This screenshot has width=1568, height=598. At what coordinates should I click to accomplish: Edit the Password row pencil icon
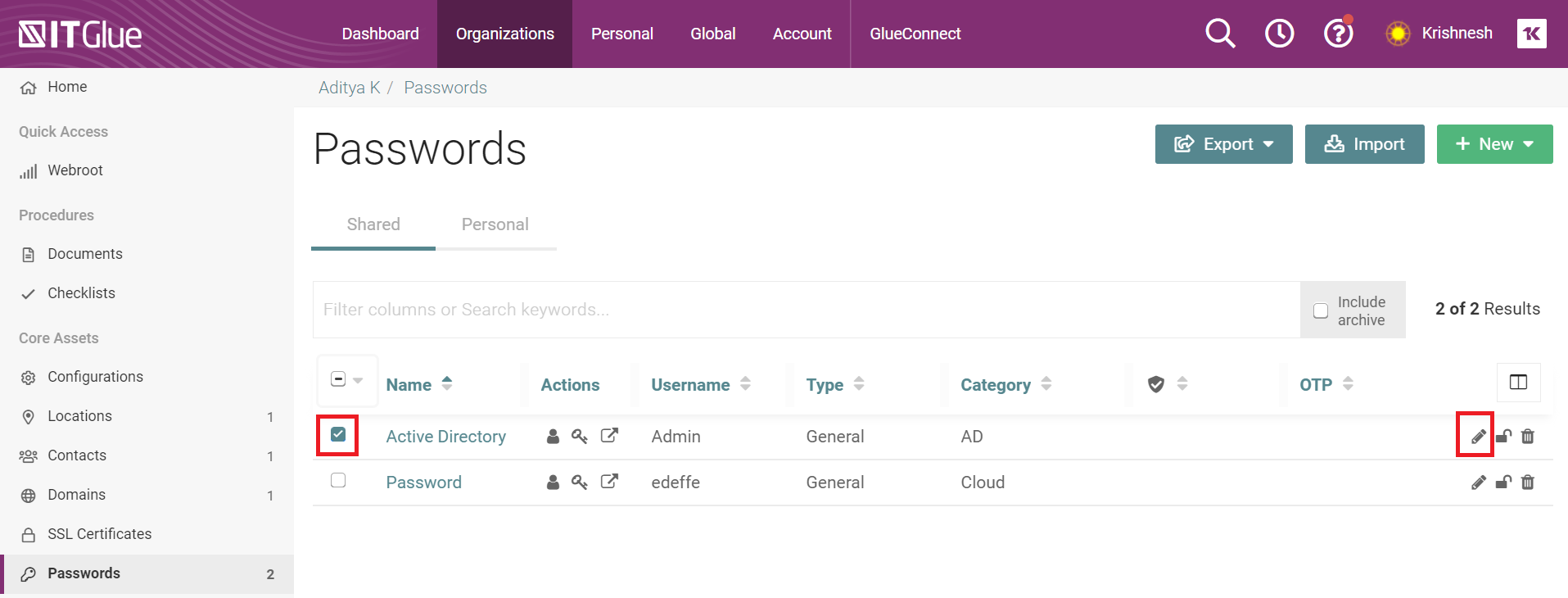[x=1478, y=482]
